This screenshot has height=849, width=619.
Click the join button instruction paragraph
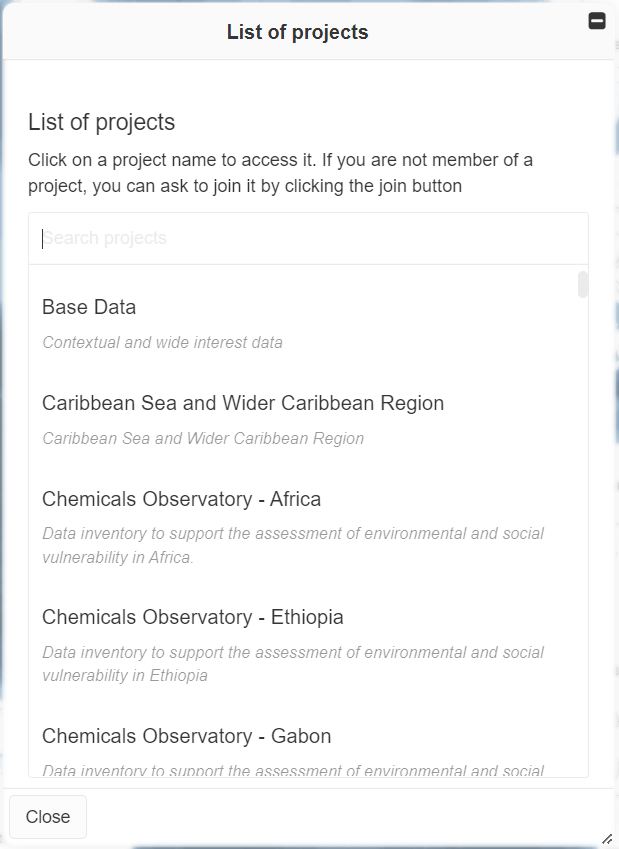280,172
